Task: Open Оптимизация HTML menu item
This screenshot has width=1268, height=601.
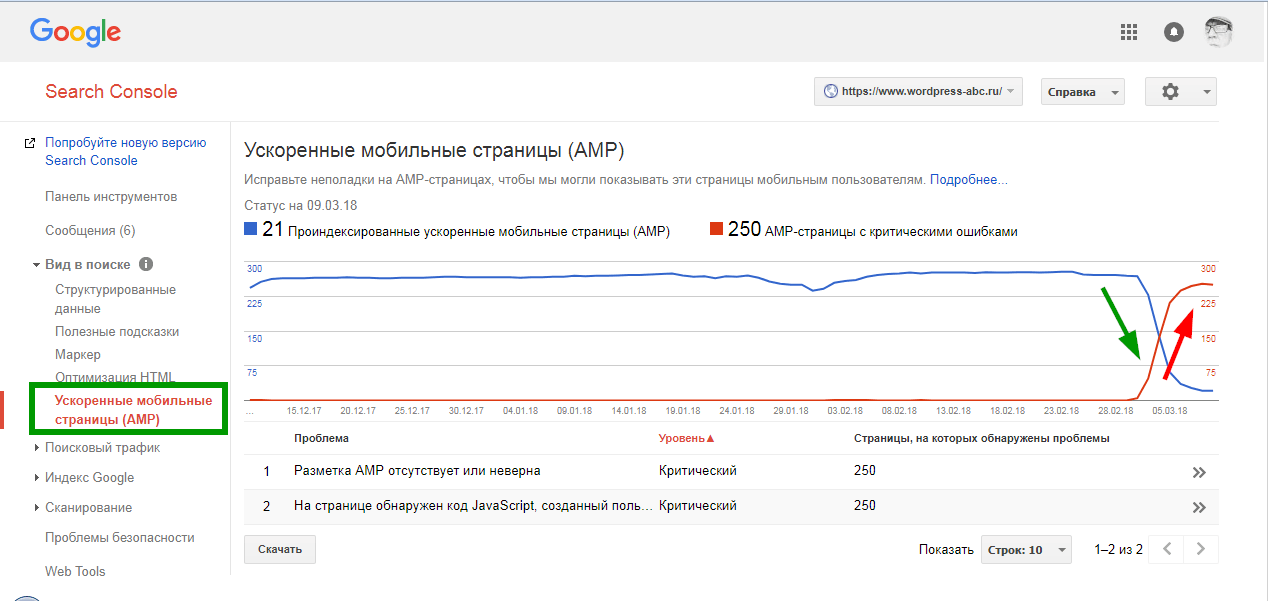Action: click(x=115, y=377)
